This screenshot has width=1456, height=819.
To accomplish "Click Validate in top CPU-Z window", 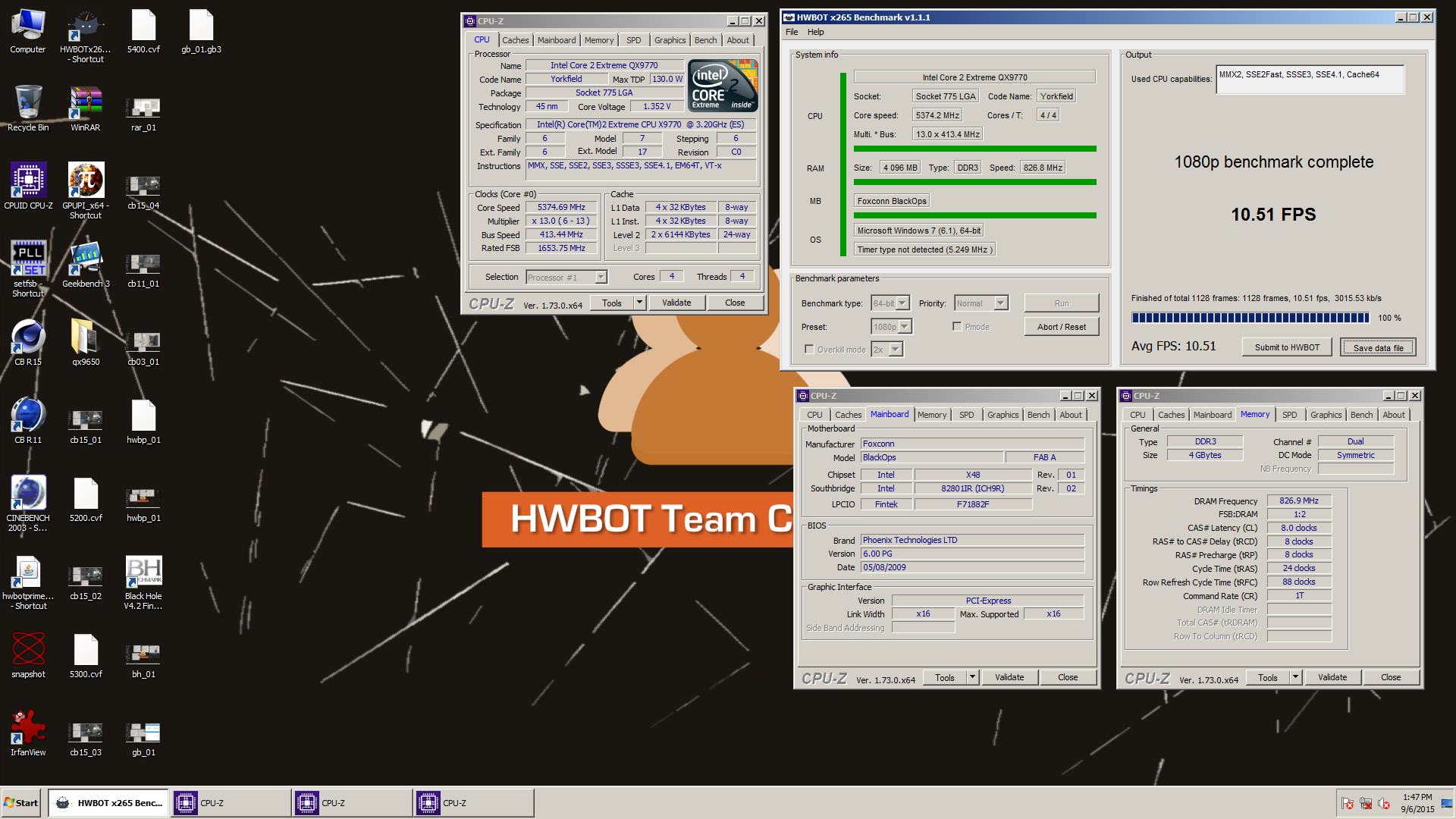I will [x=676, y=303].
